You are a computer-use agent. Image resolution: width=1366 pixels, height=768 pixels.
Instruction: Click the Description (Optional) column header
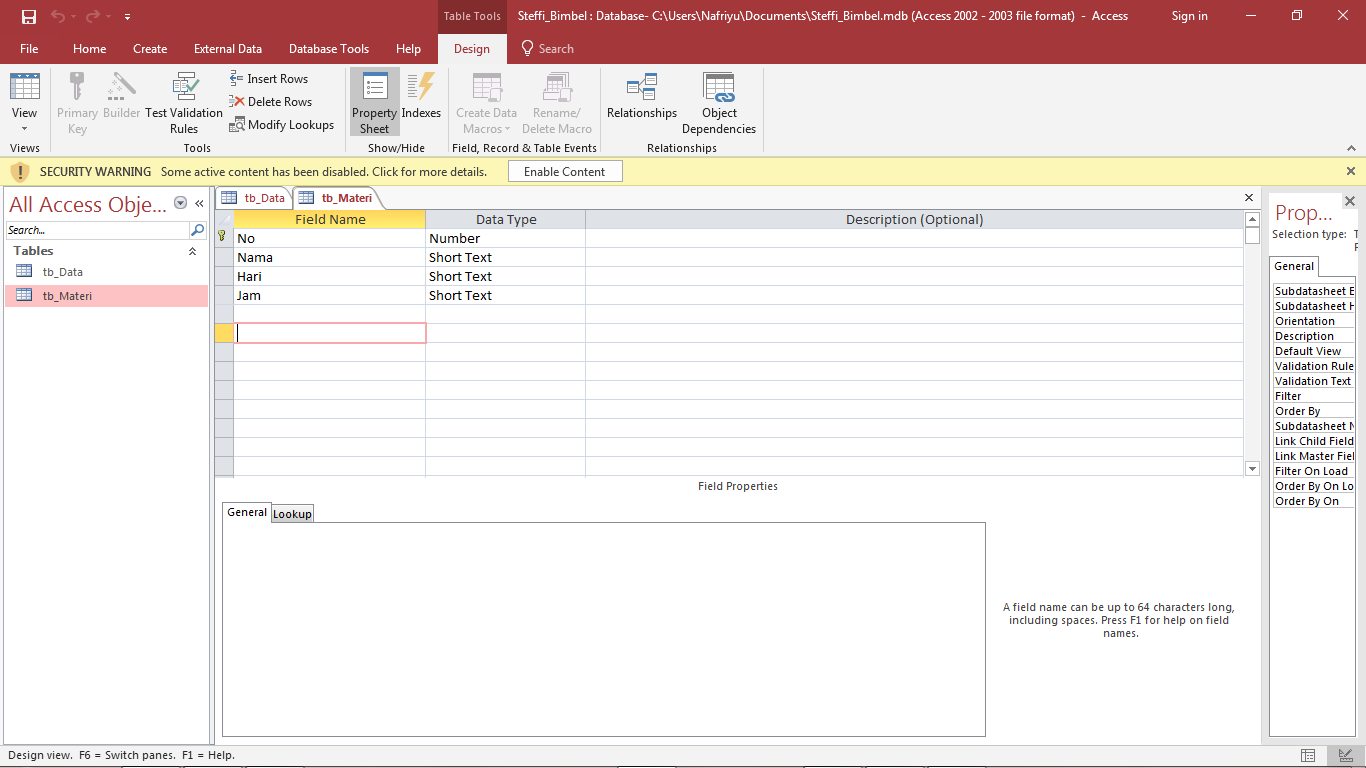point(914,220)
